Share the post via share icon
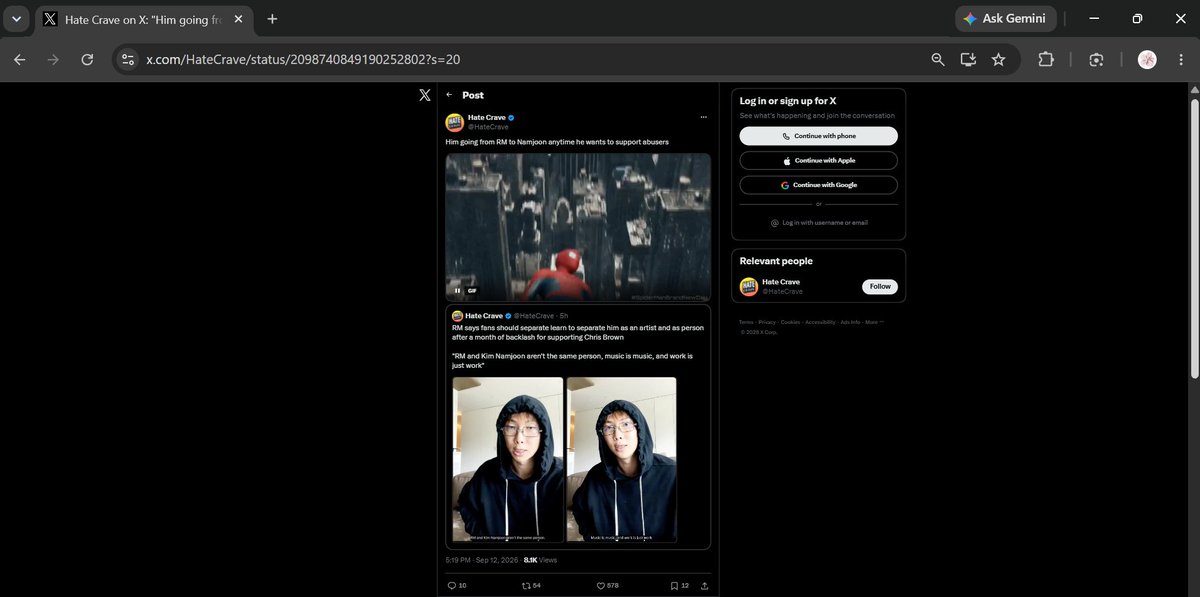This screenshot has width=1200, height=597. click(705, 585)
